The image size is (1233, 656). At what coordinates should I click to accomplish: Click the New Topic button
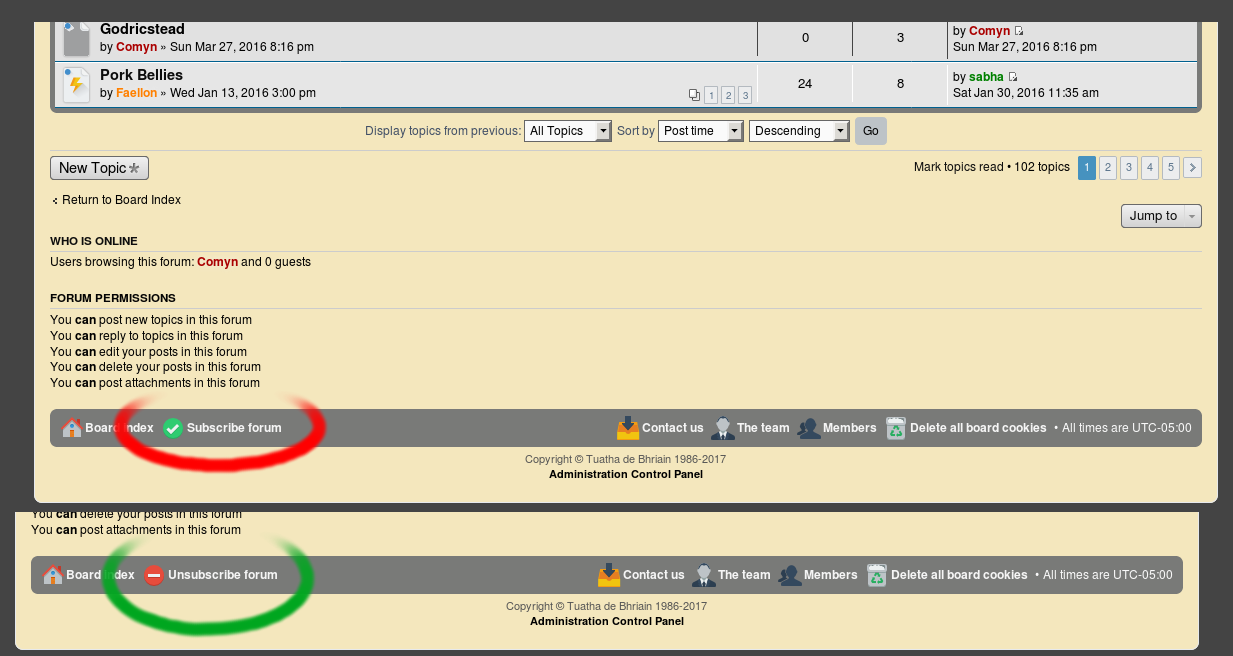coord(99,168)
